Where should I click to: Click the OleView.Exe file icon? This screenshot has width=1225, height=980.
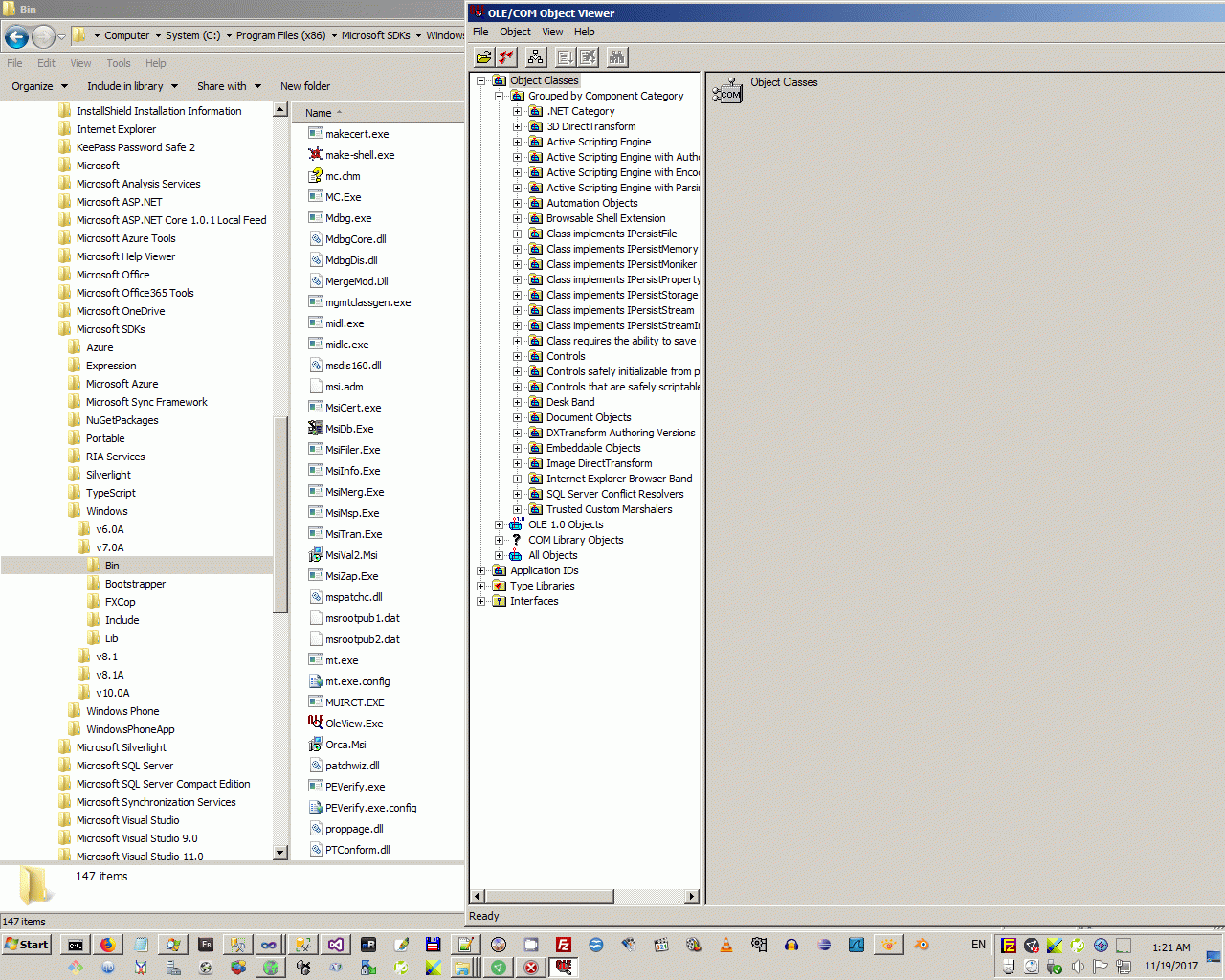click(316, 723)
